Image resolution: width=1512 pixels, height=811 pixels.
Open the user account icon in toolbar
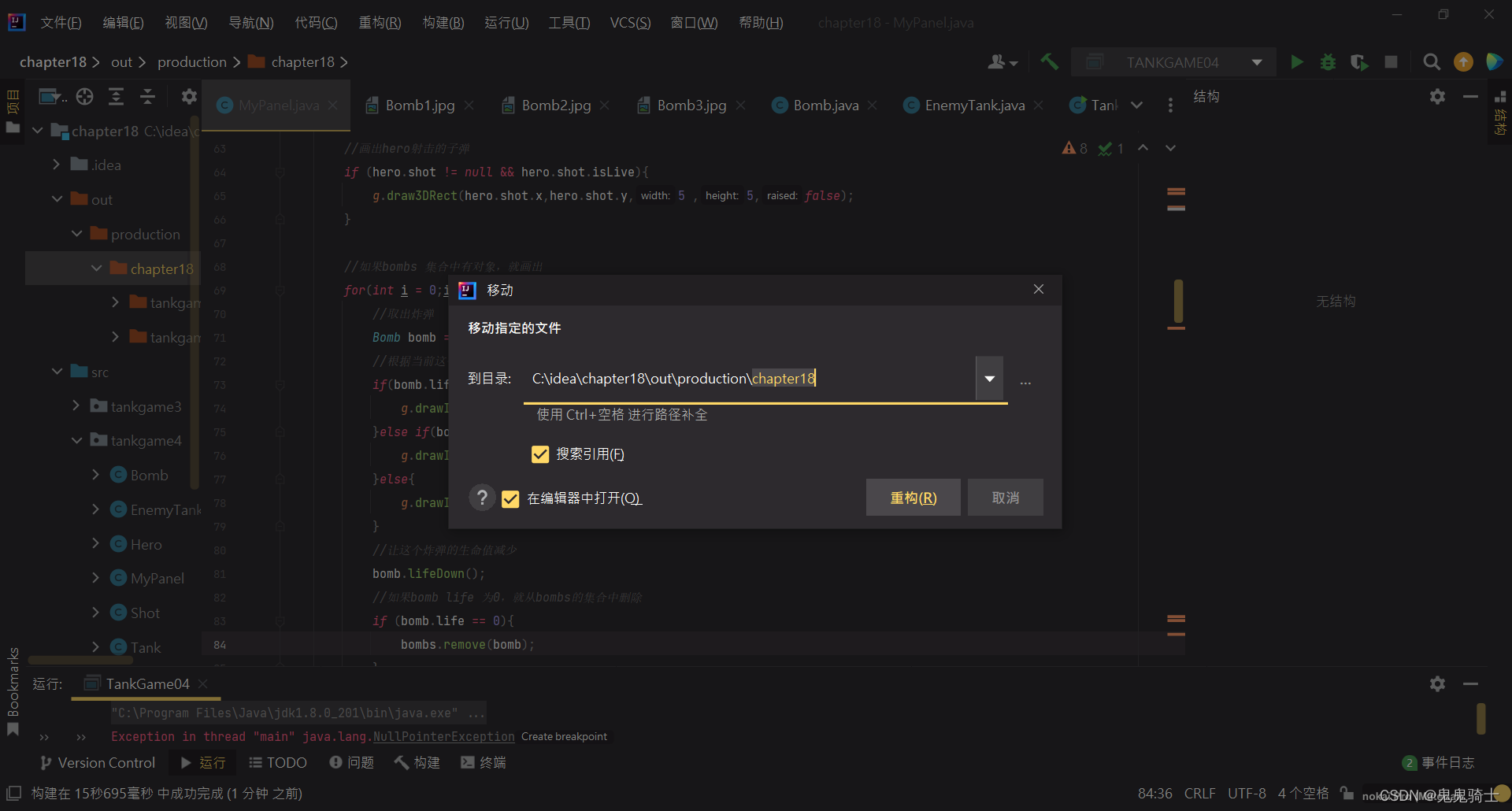coord(1002,61)
